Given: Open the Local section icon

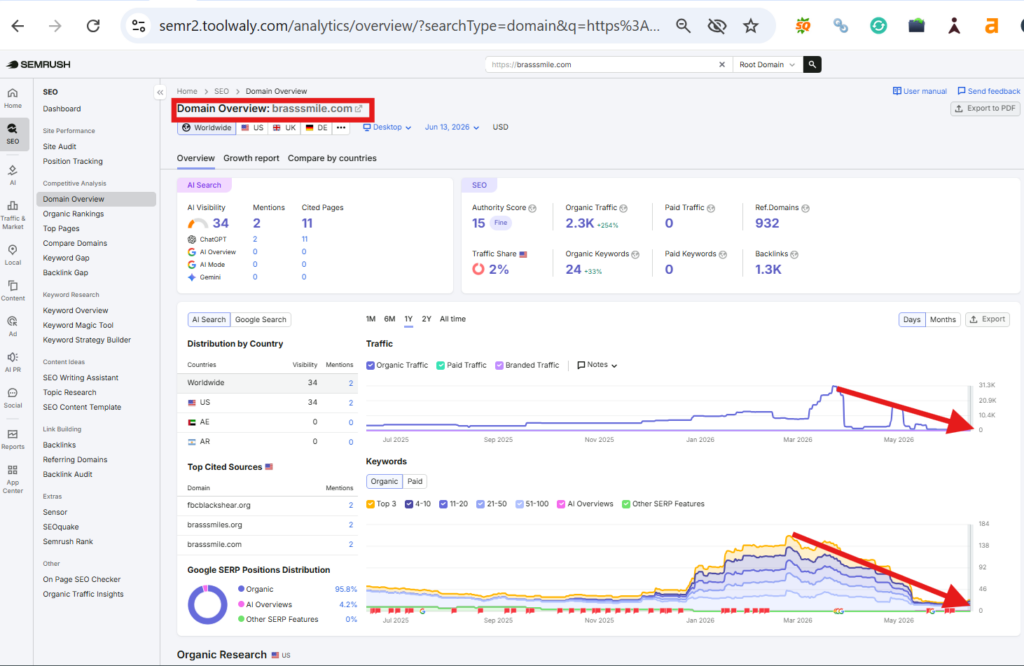Looking at the screenshot, I should pos(12,255).
